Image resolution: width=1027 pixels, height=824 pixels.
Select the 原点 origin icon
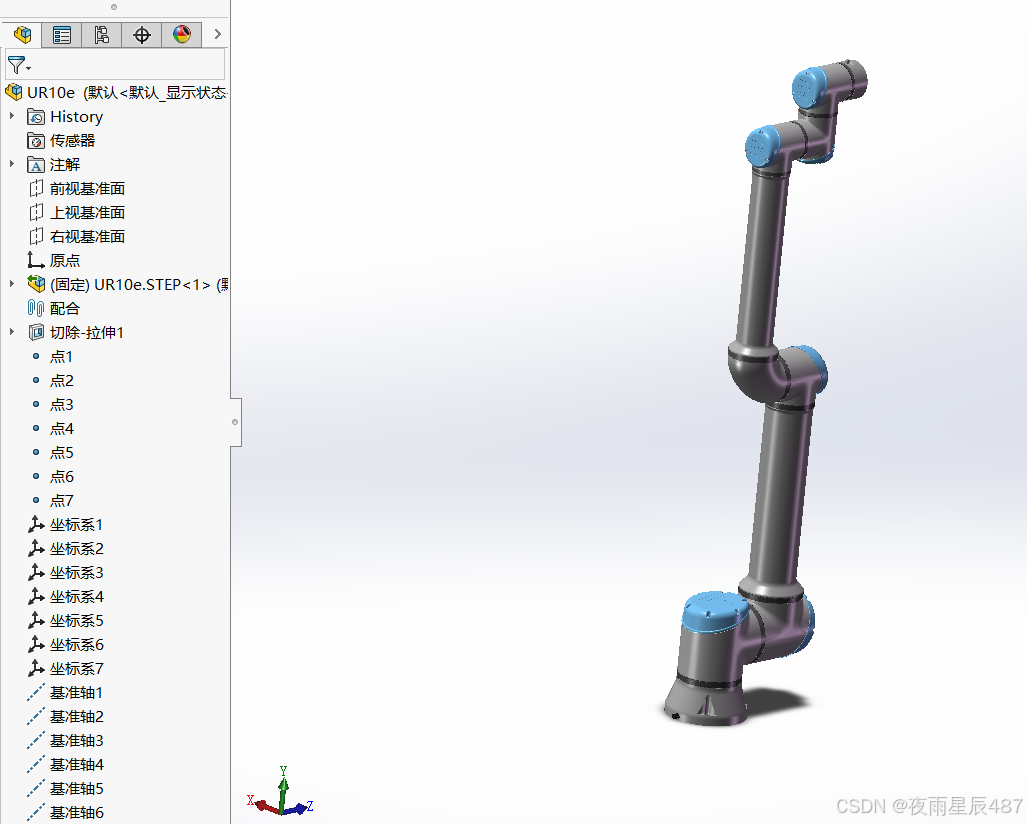point(36,260)
